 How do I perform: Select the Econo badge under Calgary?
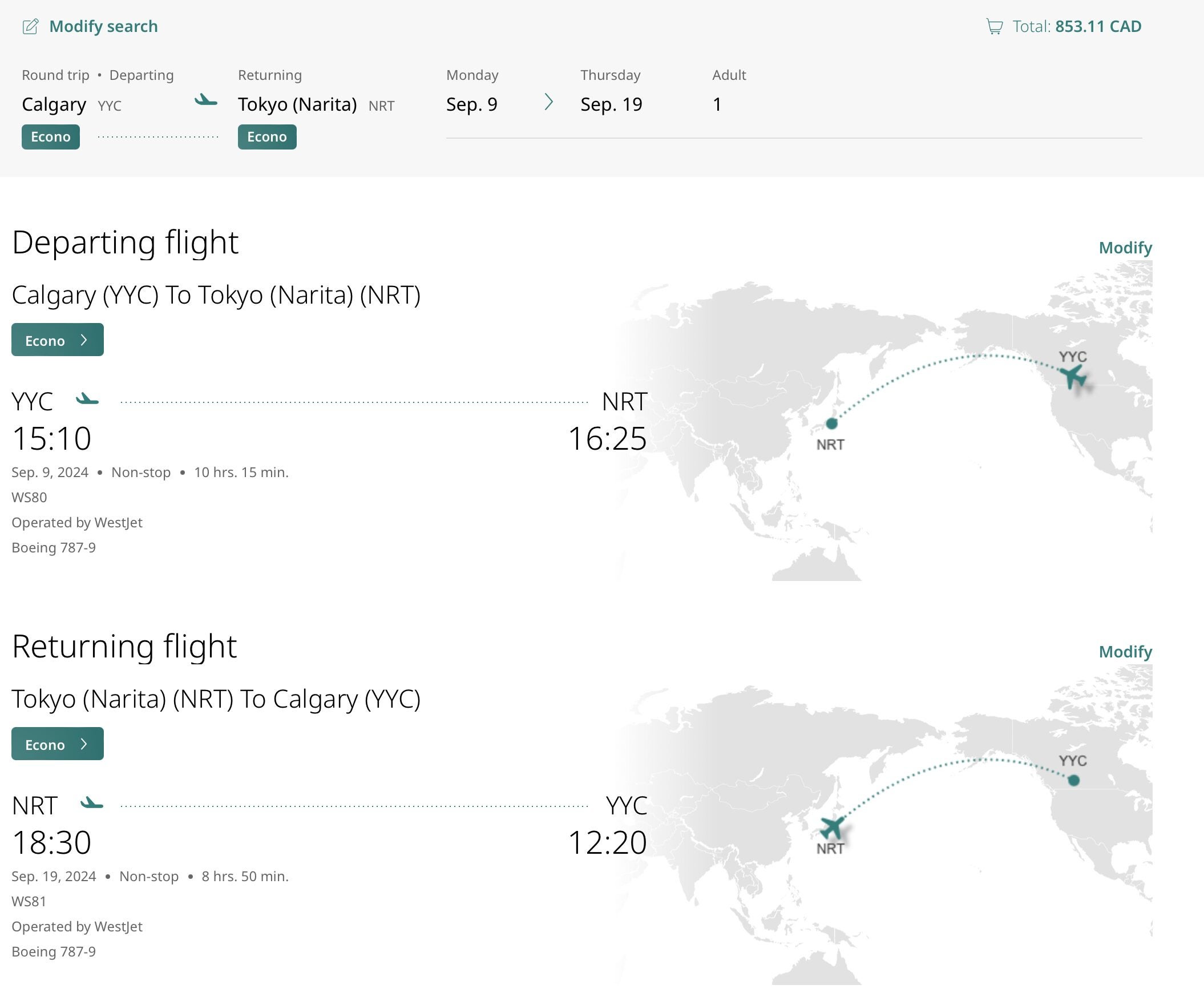click(x=50, y=137)
